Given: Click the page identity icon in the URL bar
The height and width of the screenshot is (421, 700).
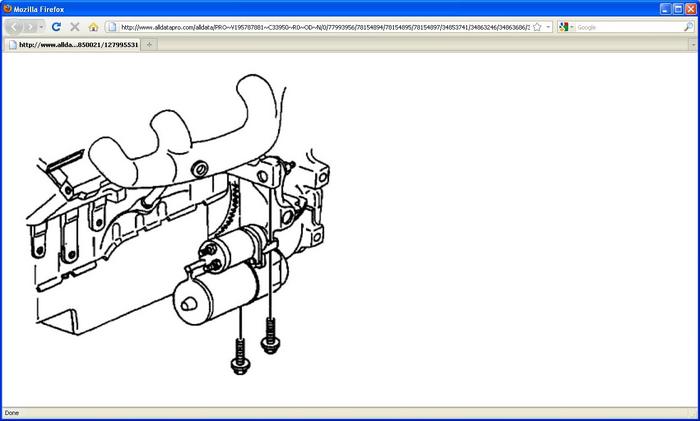Looking at the screenshot, I should pyautogui.click(x=112, y=27).
